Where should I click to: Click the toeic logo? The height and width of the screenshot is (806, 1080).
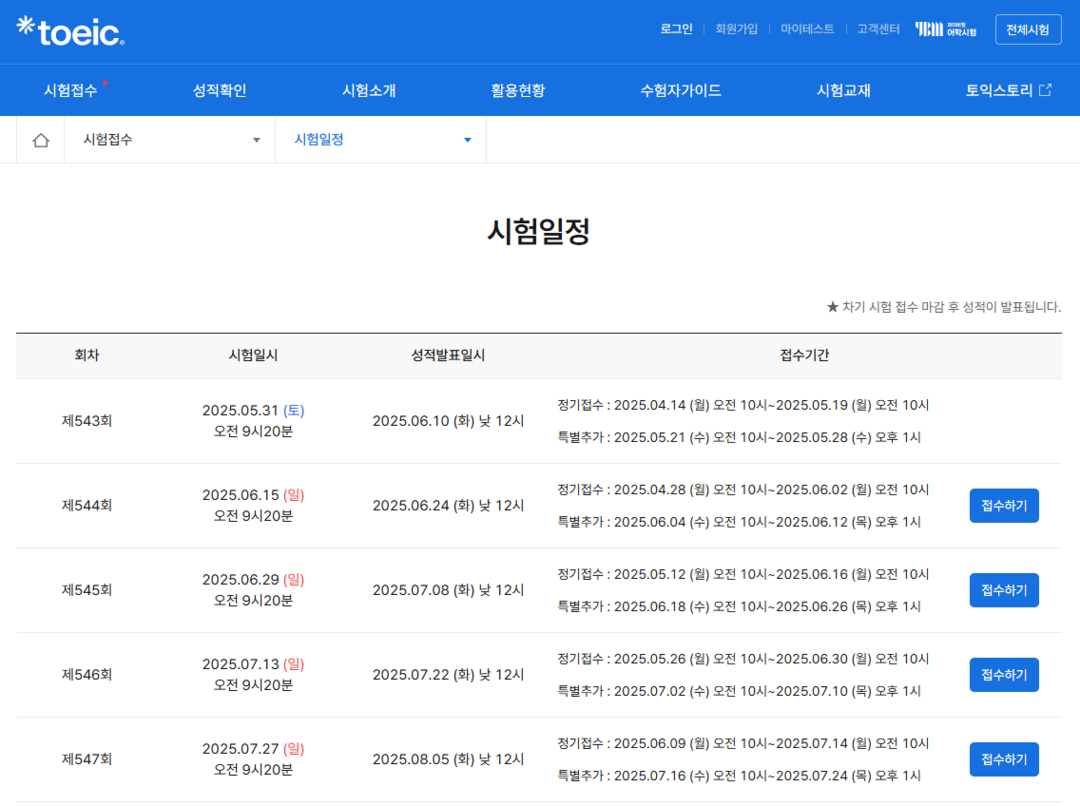click(71, 31)
